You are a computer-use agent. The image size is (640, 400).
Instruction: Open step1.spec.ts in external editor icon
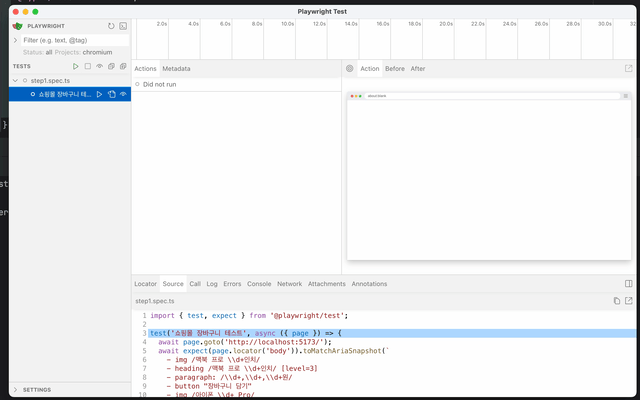click(629, 301)
